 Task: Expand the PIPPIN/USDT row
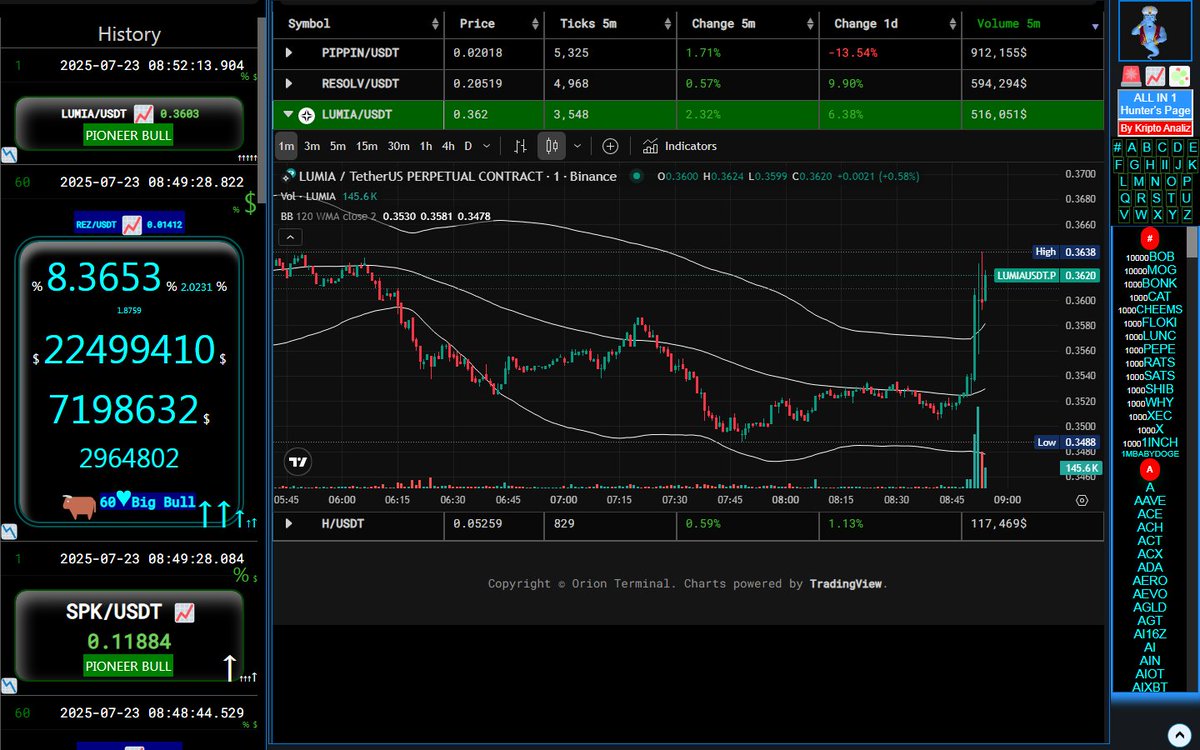pyautogui.click(x=290, y=52)
